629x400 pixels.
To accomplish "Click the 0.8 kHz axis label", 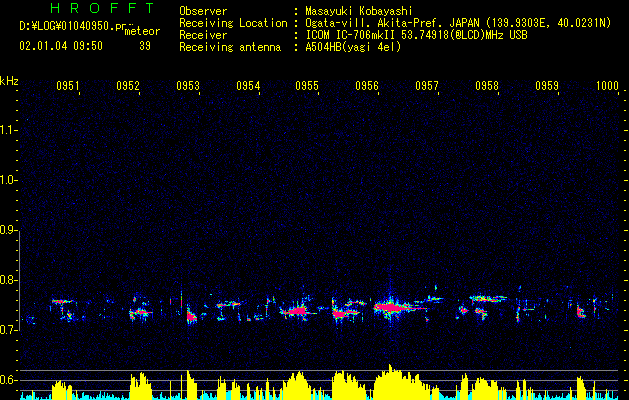I will [8, 280].
